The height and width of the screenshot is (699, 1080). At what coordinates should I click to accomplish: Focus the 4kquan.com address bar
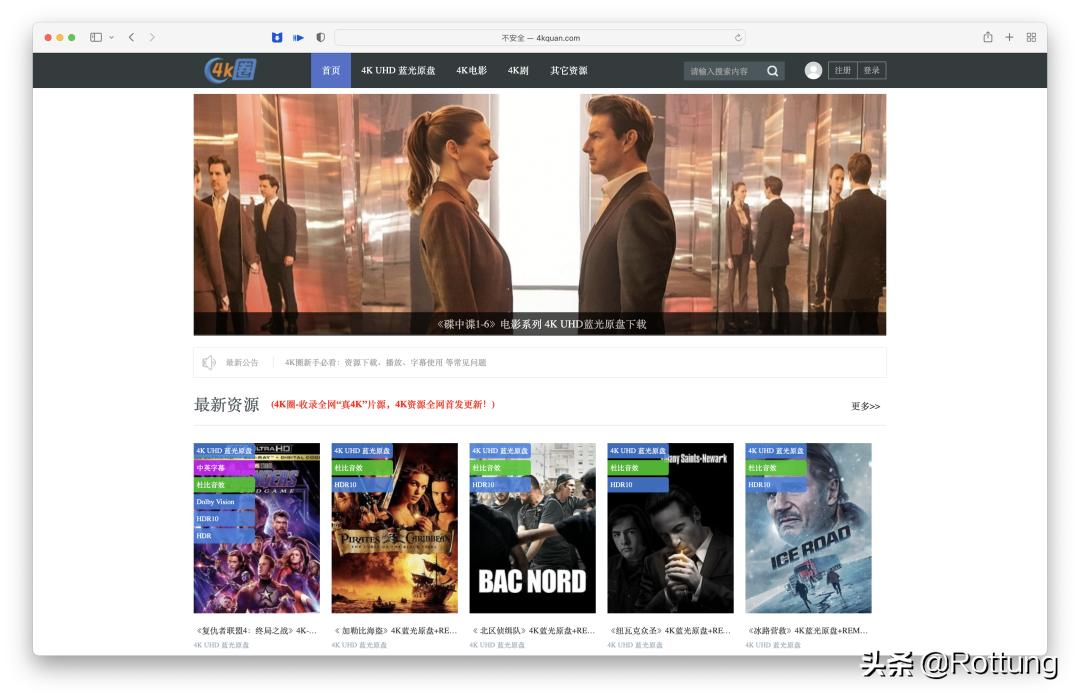tap(539, 37)
